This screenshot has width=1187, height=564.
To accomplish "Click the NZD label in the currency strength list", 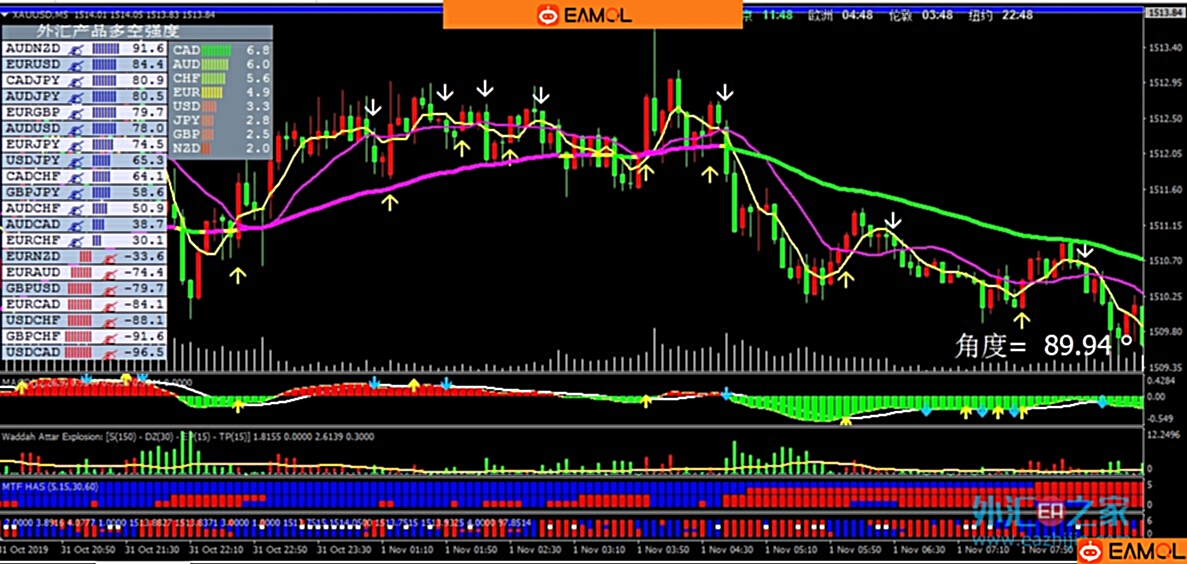I will [187, 149].
